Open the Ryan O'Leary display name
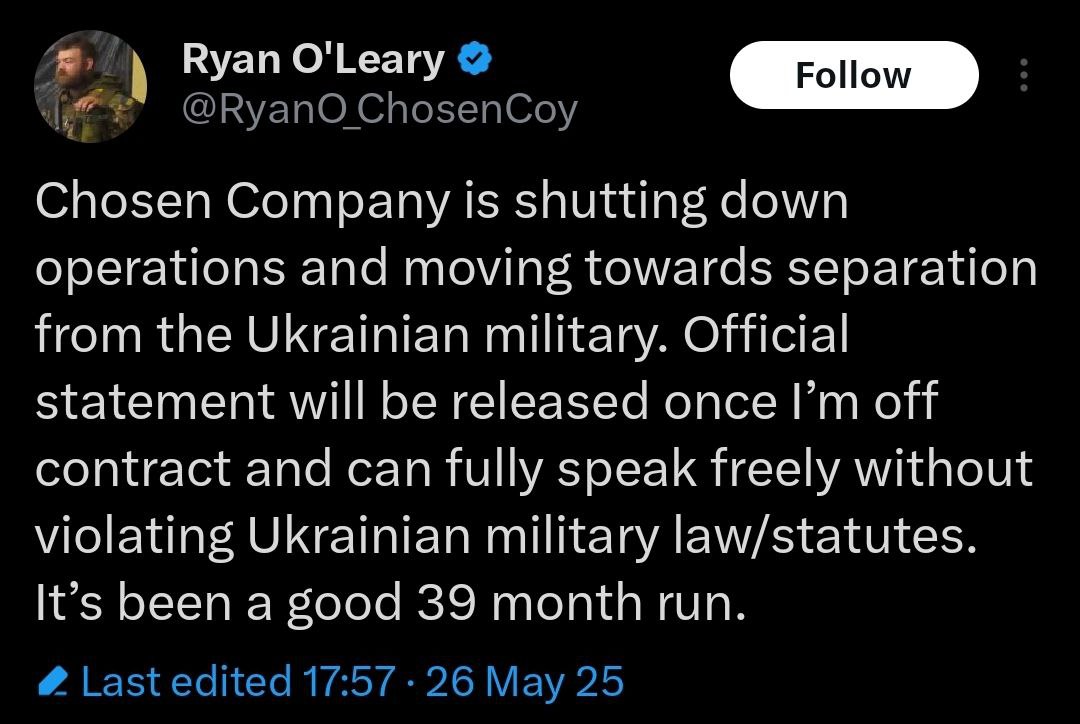Image resolution: width=1080 pixels, height=724 pixels. [x=312, y=62]
